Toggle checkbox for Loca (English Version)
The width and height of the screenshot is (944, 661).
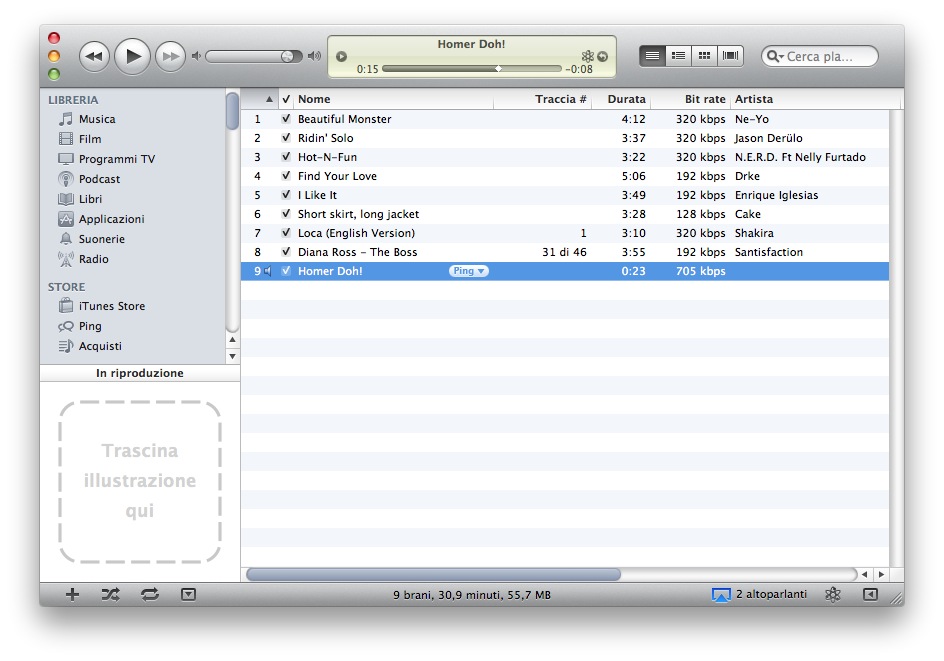(286, 233)
